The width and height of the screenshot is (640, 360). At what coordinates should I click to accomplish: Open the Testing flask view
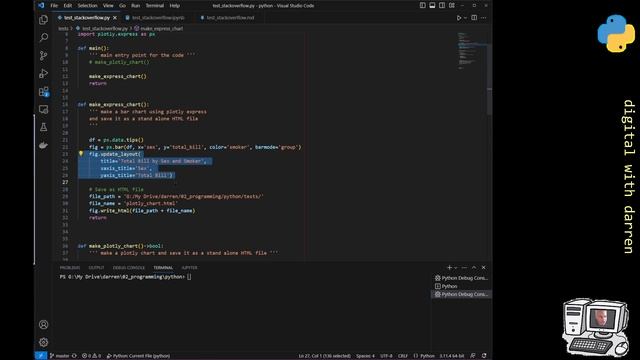[x=43, y=127]
